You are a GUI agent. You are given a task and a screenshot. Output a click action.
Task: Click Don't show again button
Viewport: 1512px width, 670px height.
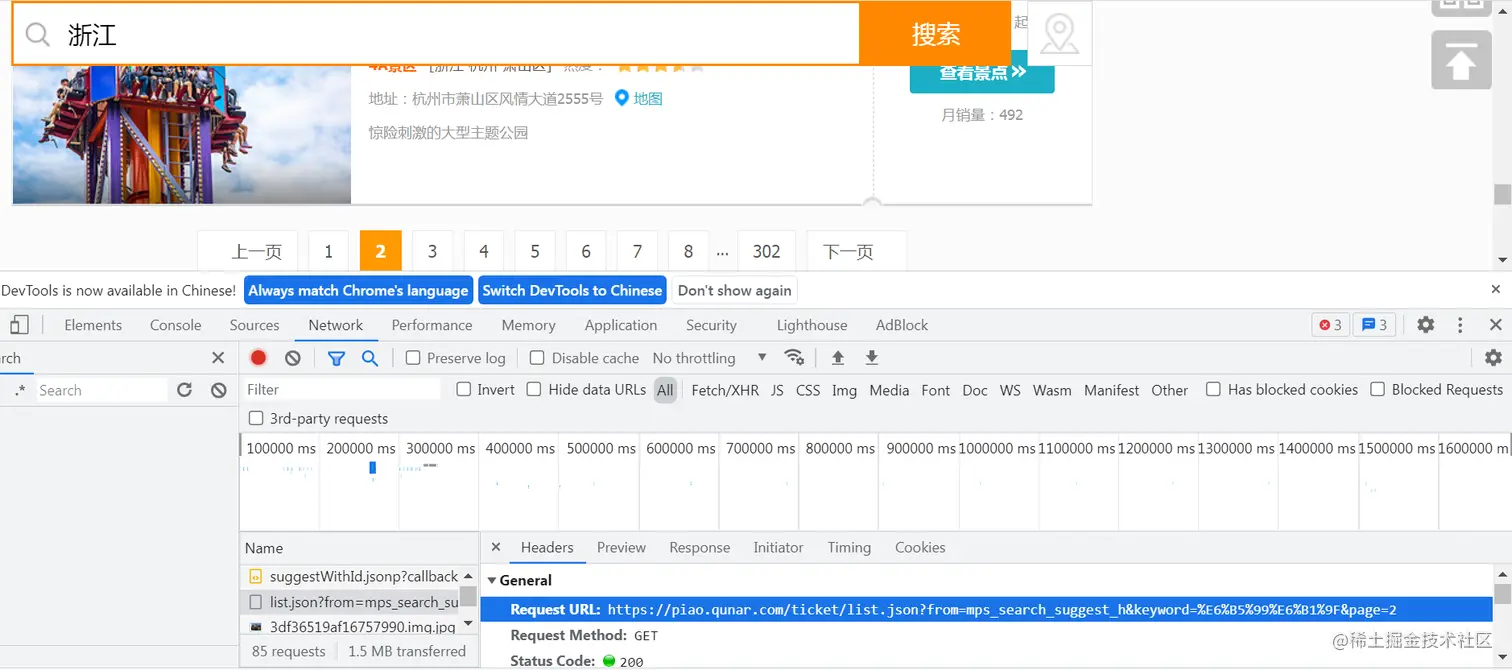735,290
